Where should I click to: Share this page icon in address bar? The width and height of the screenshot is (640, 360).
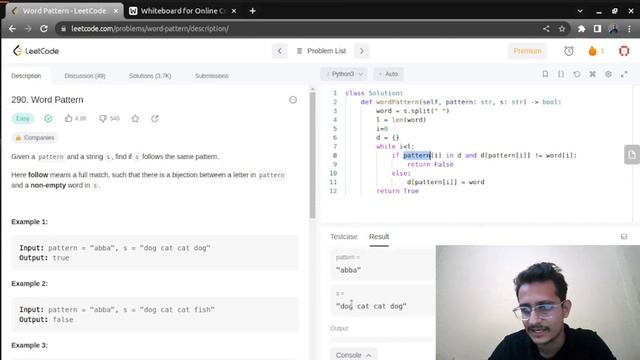546,29
